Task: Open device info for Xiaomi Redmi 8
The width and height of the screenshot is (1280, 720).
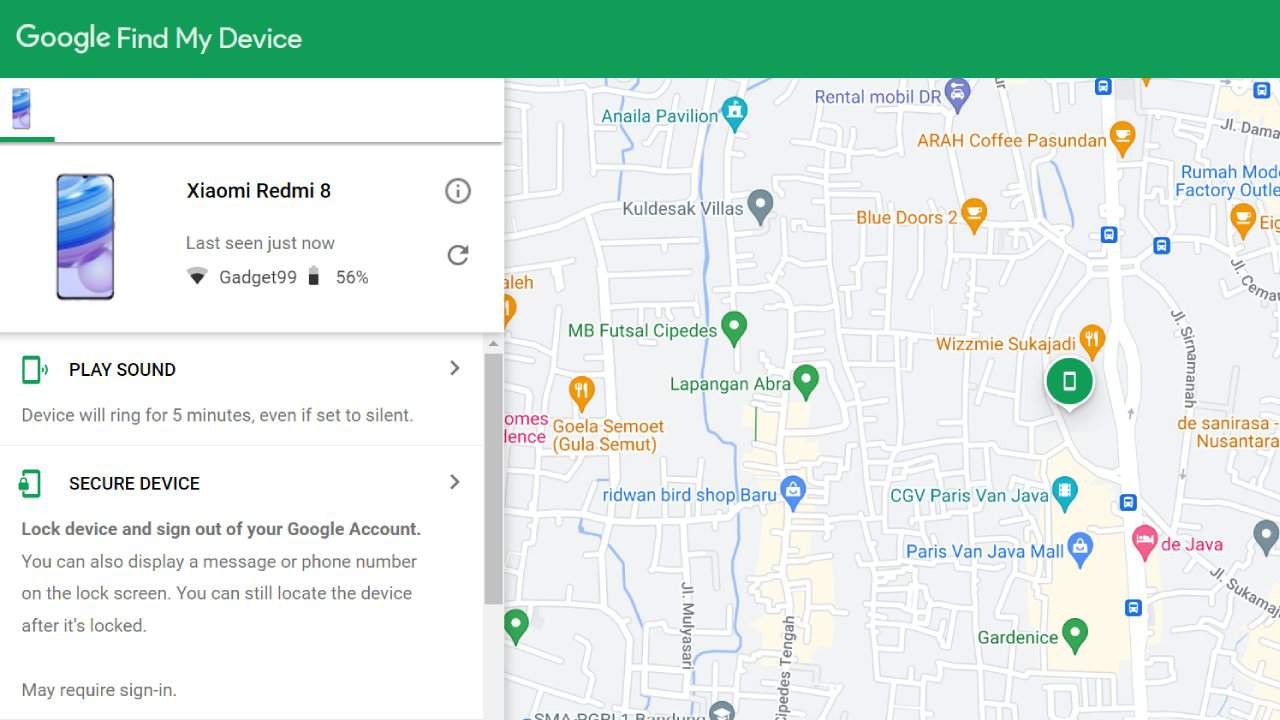Action: point(458,191)
